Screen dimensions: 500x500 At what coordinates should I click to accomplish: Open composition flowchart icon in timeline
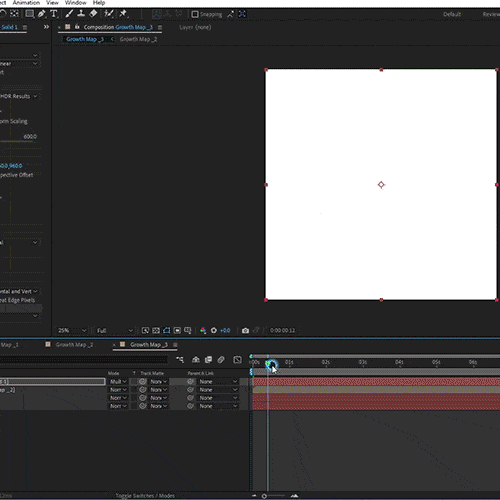180,359
